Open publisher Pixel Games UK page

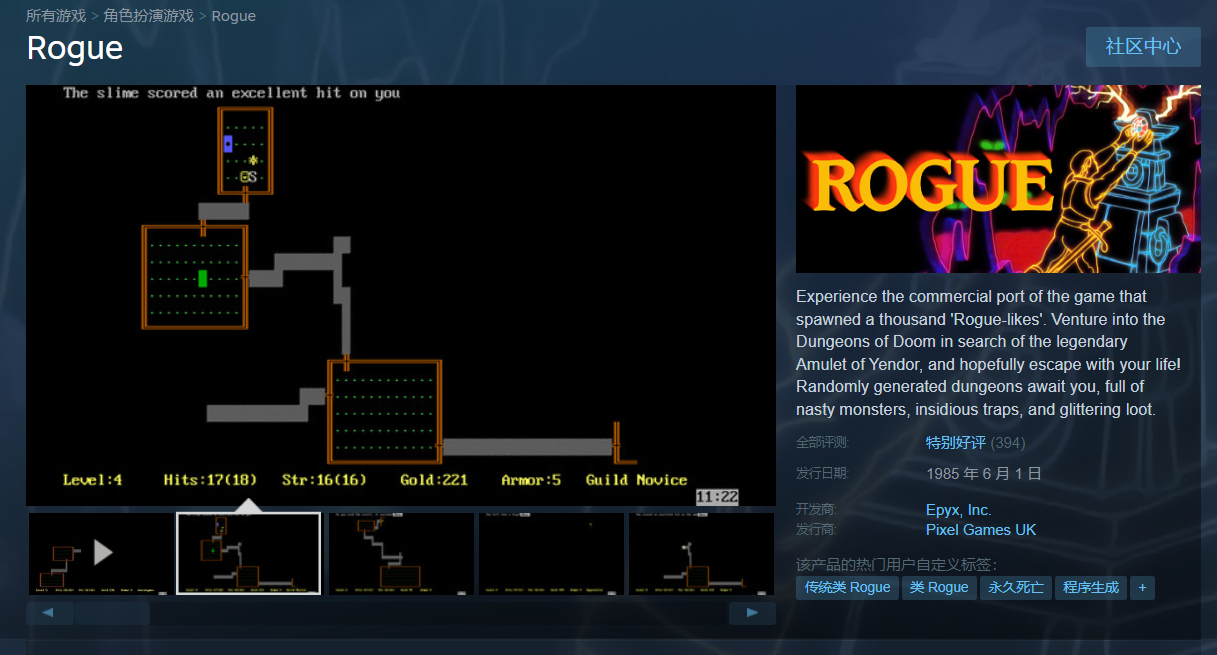[981, 530]
